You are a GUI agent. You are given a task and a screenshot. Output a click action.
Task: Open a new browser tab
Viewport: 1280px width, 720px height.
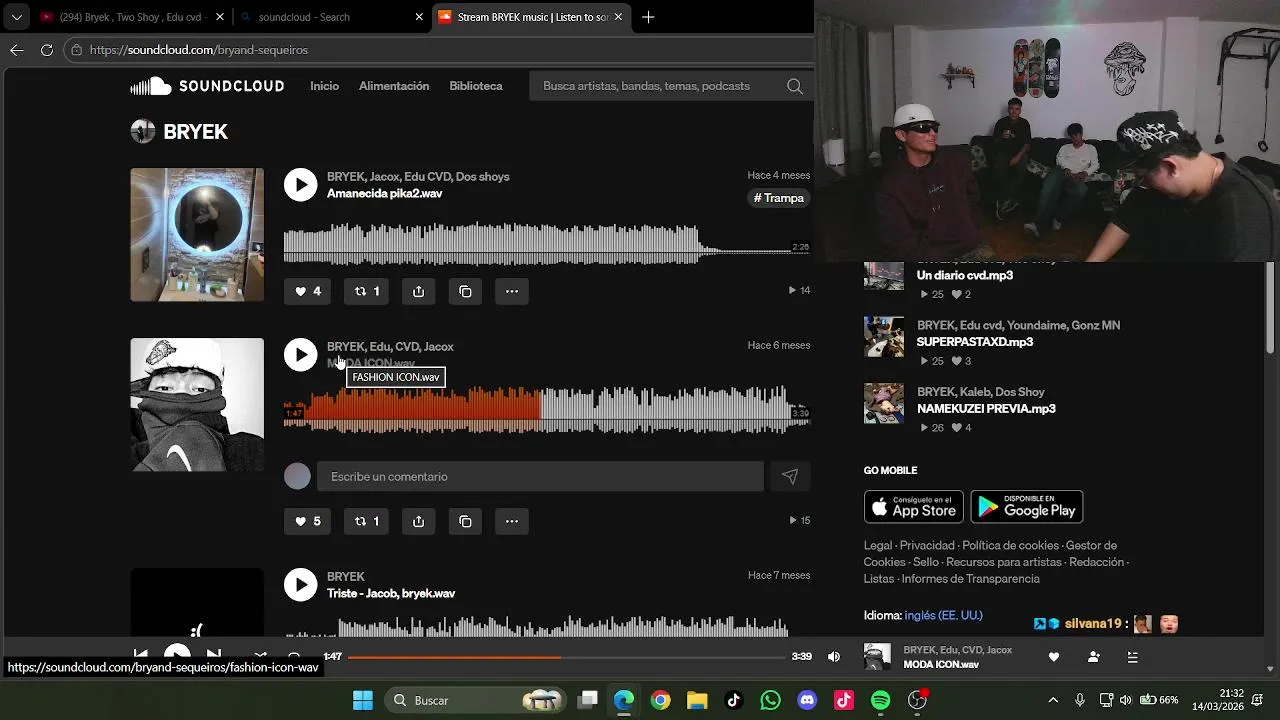pyautogui.click(x=648, y=17)
